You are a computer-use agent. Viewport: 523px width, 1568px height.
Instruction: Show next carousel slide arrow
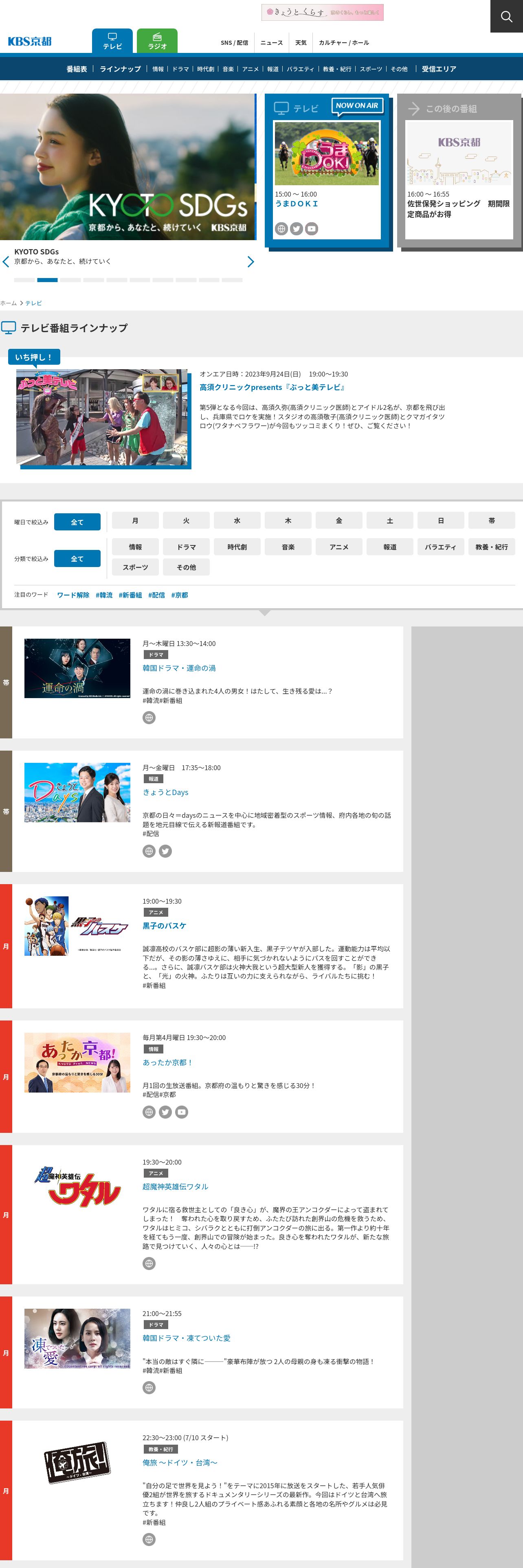click(x=250, y=262)
